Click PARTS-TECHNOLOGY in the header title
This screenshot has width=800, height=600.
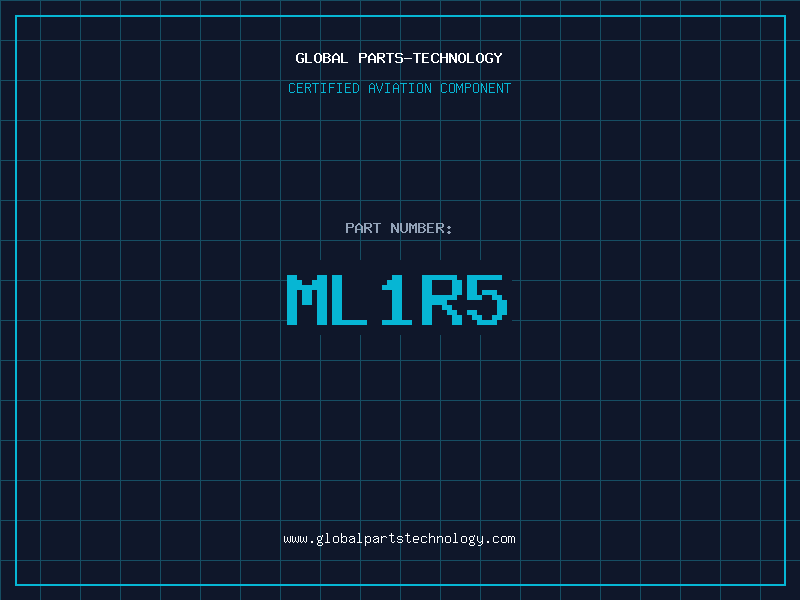click(x=430, y=58)
